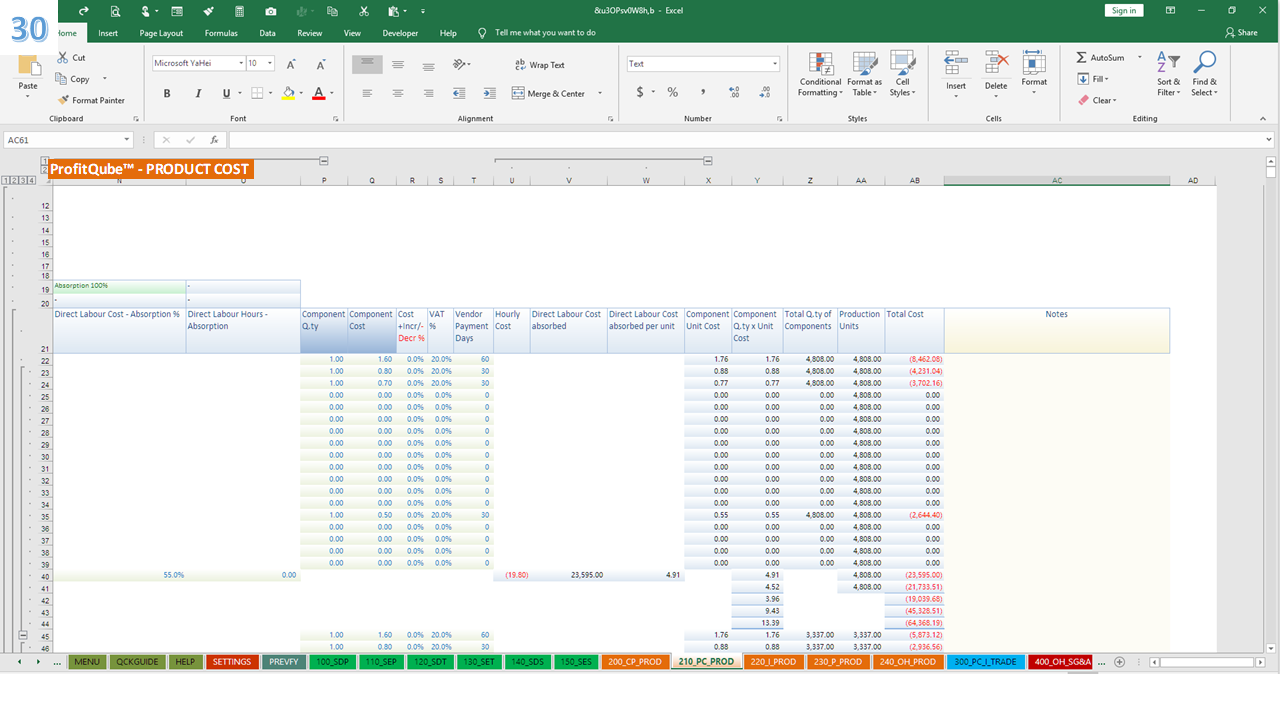
Task: Open the Formulas ribbon tab
Action: tap(221, 33)
